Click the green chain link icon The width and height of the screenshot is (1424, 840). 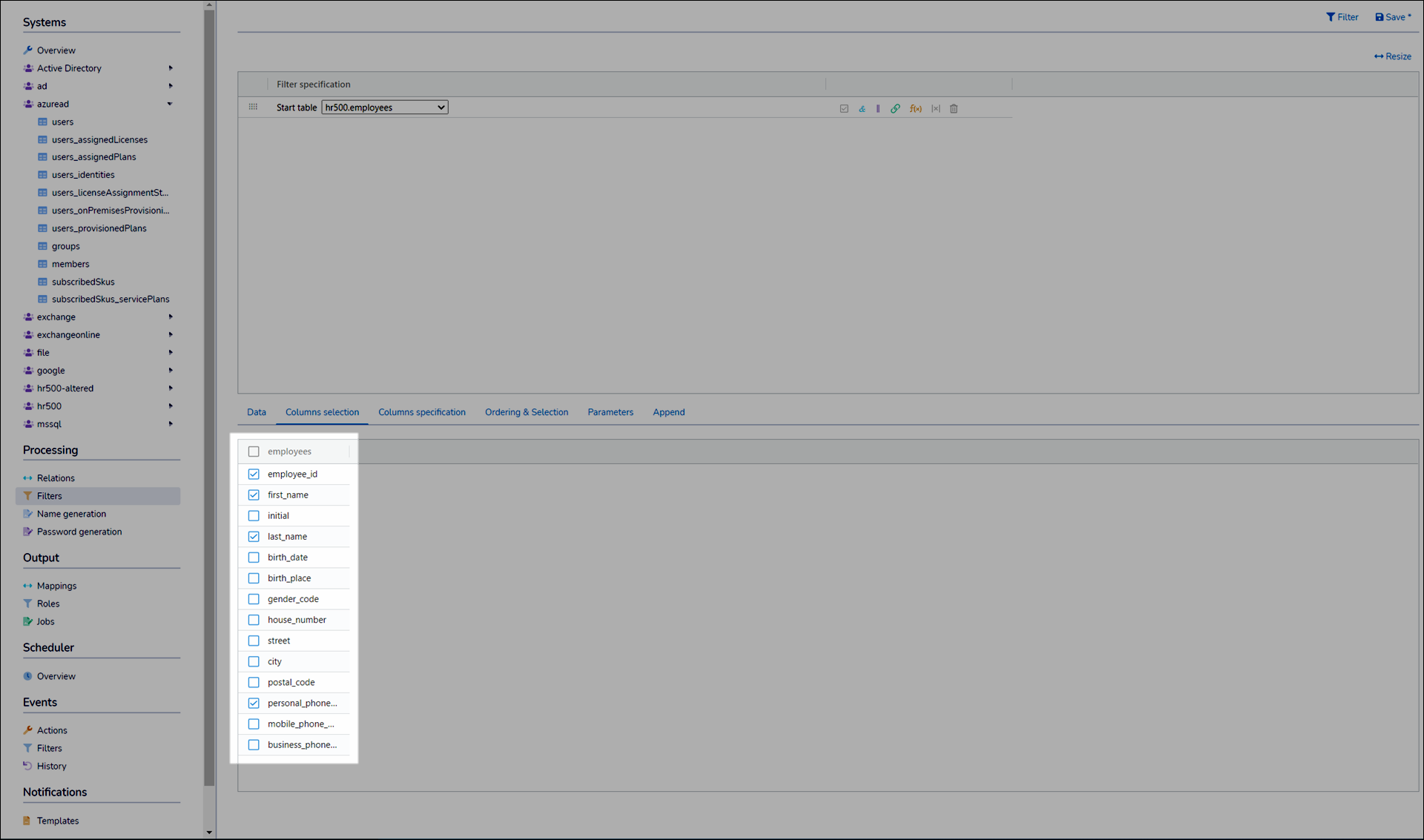895,109
